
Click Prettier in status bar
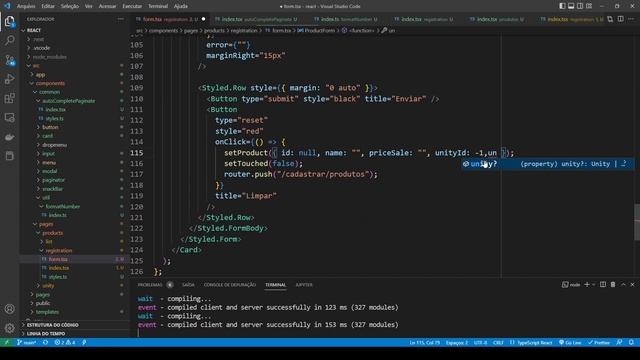tap(598, 342)
